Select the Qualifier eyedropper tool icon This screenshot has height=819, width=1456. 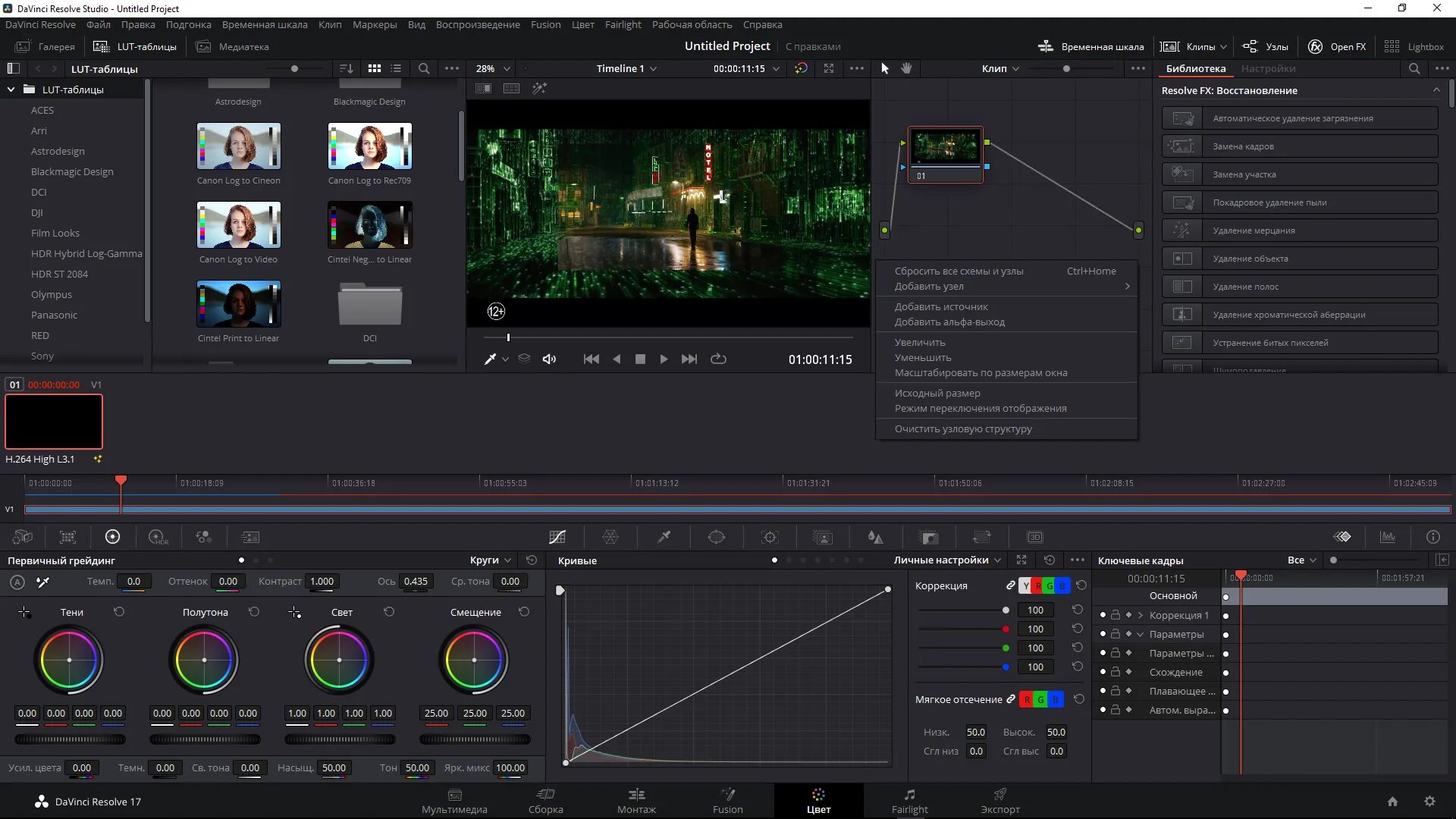[664, 537]
